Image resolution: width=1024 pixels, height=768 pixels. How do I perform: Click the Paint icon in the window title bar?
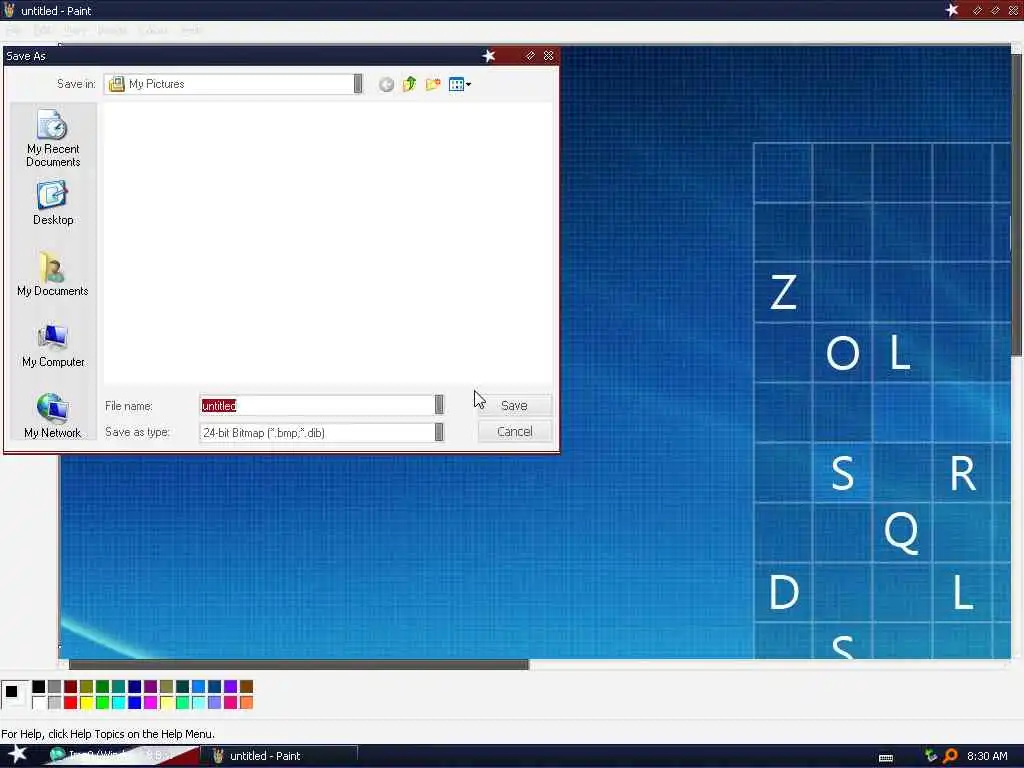click(x=9, y=10)
